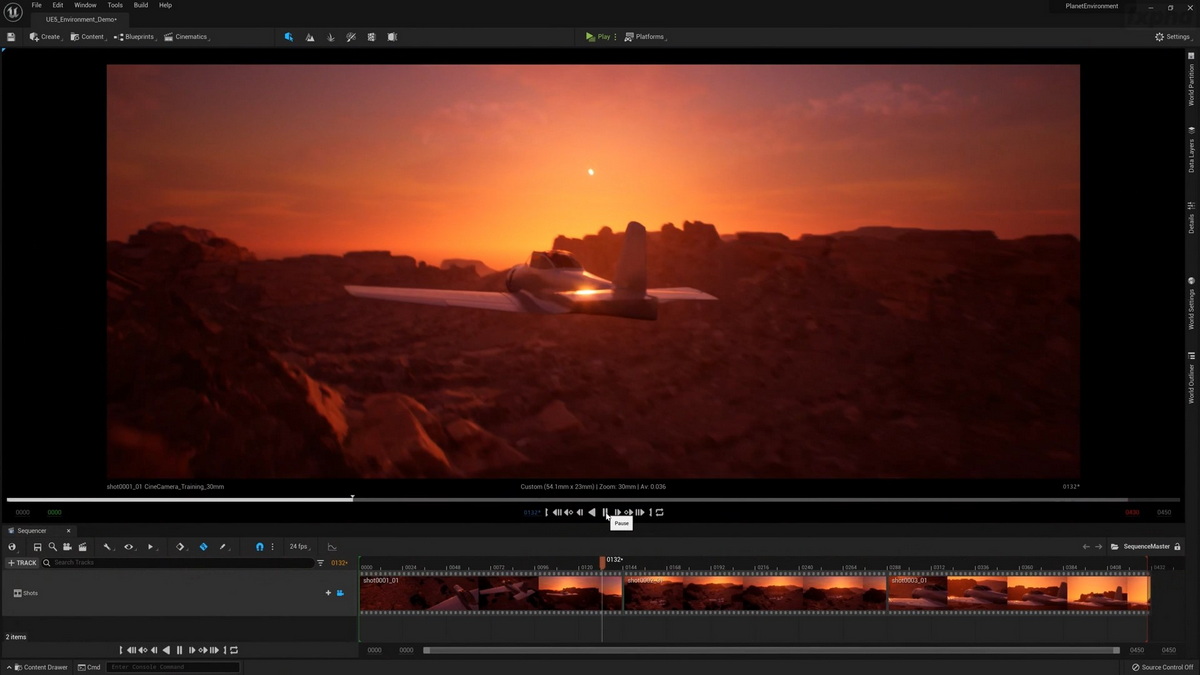Open snapping options three-dot menu
The image size is (1200, 675).
[272, 547]
